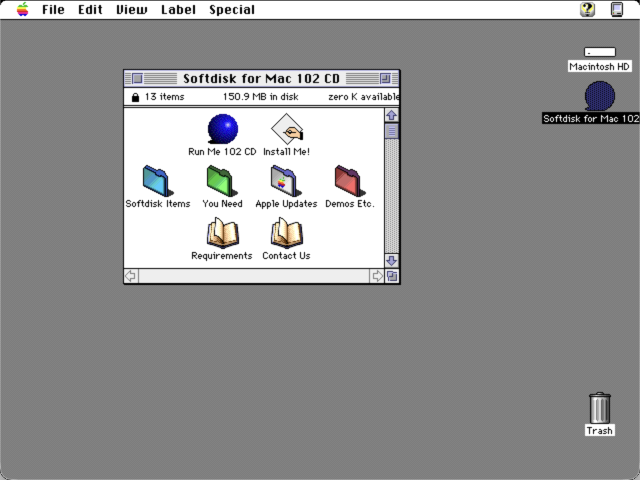The height and width of the screenshot is (480, 640).
Task: Open the Edit menu
Action: coord(90,9)
